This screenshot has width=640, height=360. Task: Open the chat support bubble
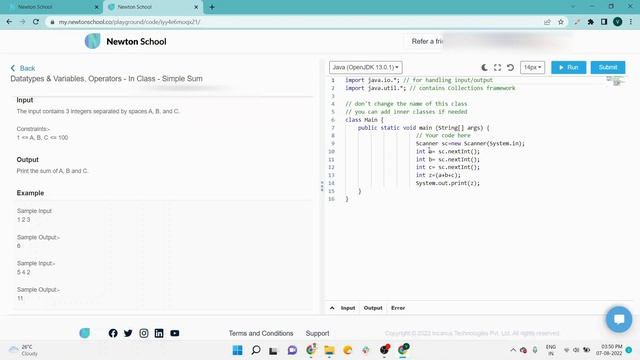(x=619, y=319)
